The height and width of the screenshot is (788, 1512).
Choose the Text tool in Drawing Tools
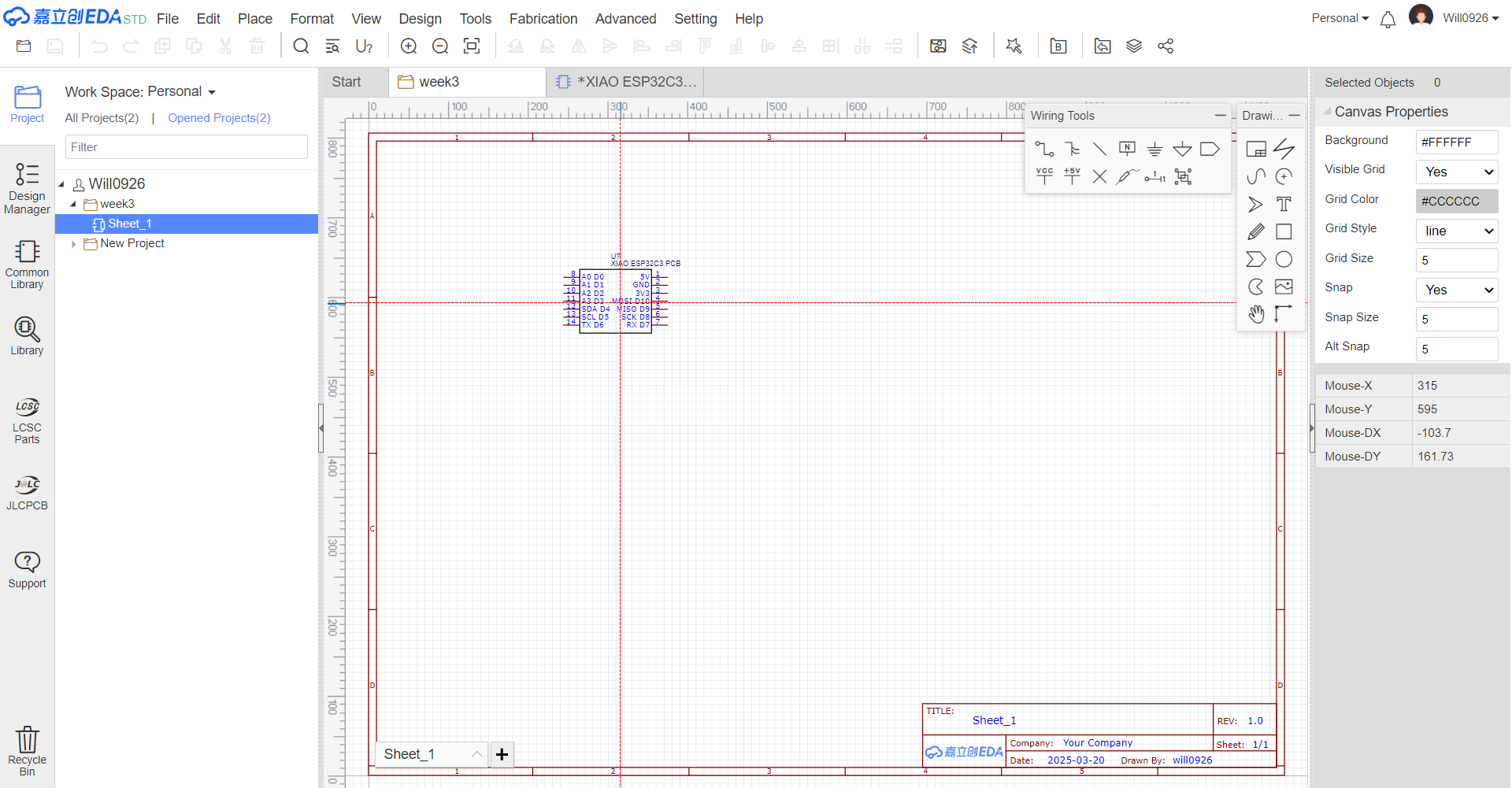(x=1284, y=205)
